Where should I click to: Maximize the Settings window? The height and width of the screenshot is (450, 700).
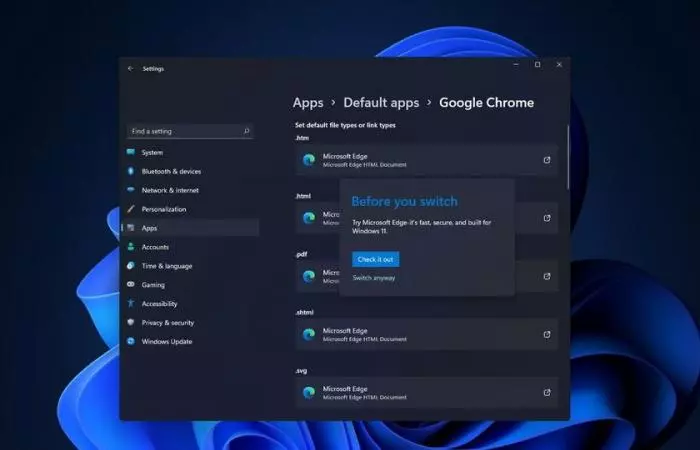(538, 65)
